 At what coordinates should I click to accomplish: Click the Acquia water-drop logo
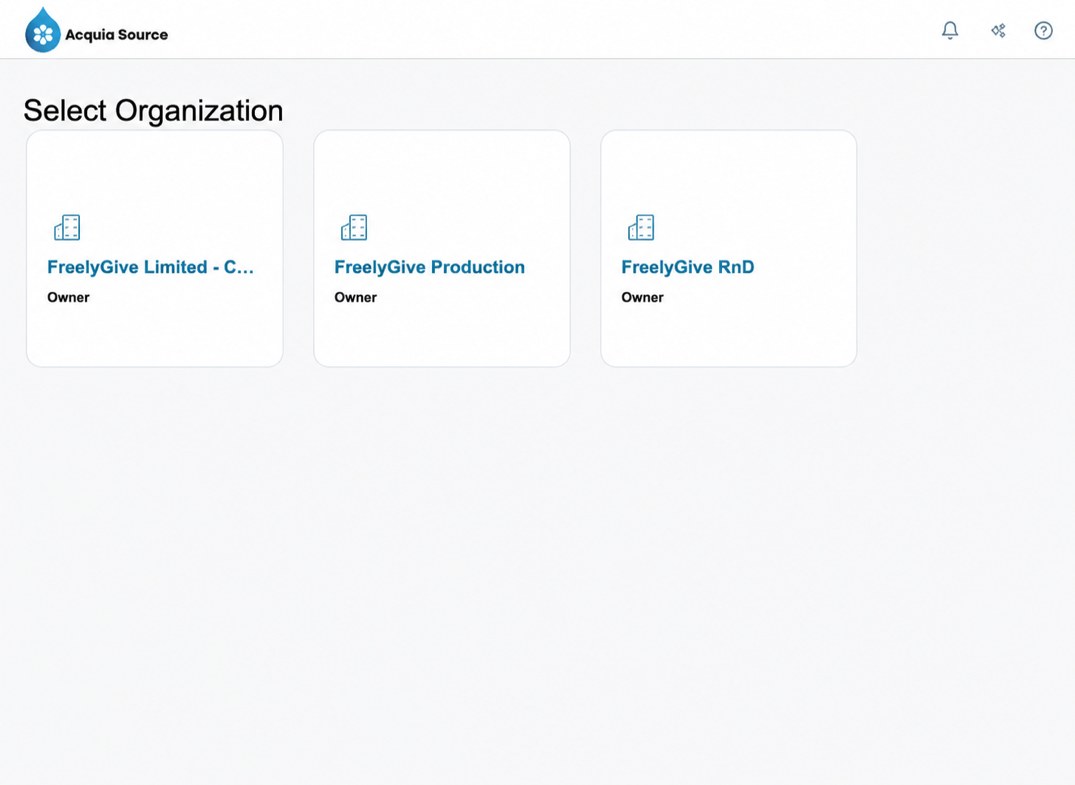pyautogui.click(x=43, y=30)
